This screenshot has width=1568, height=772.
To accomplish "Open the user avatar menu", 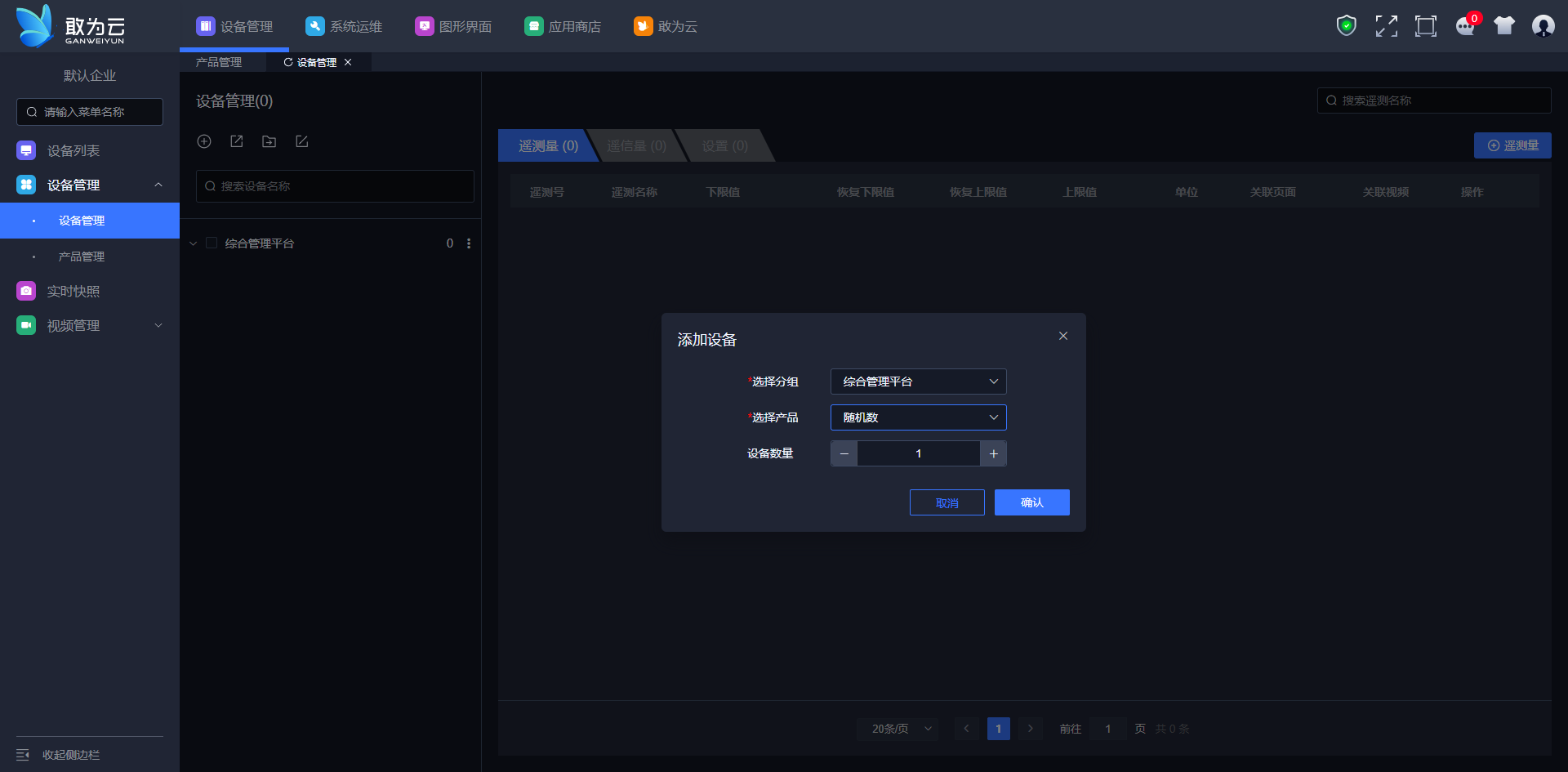I will [1543, 26].
